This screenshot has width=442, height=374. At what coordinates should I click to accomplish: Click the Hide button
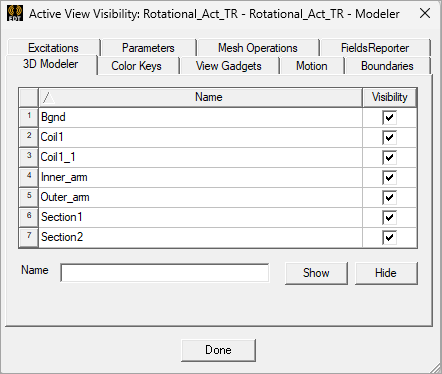386,273
